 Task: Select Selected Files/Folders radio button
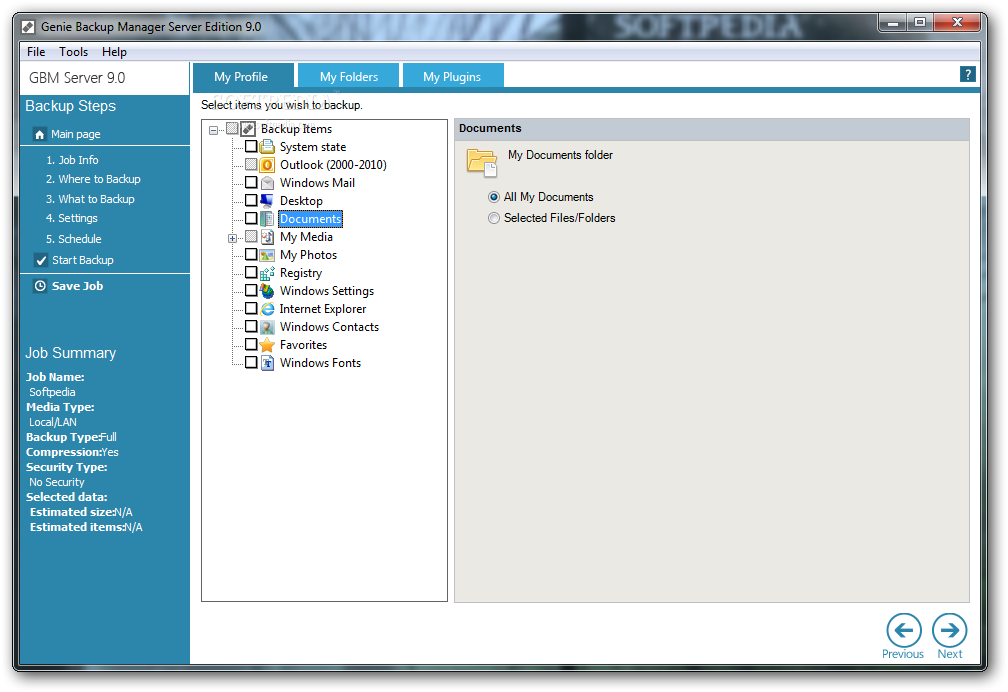494,219
